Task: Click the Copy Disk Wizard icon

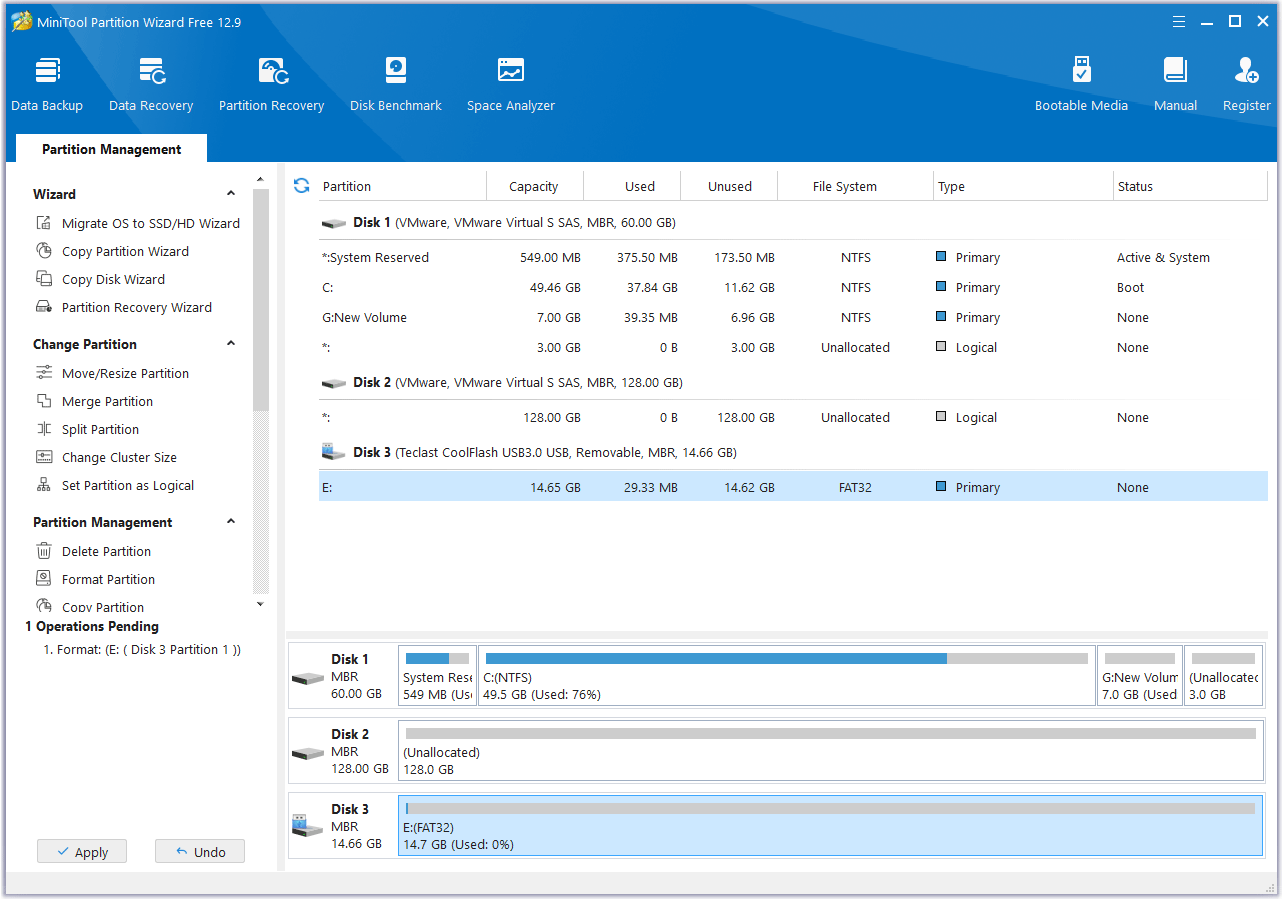Action: [x=44, y=279]
